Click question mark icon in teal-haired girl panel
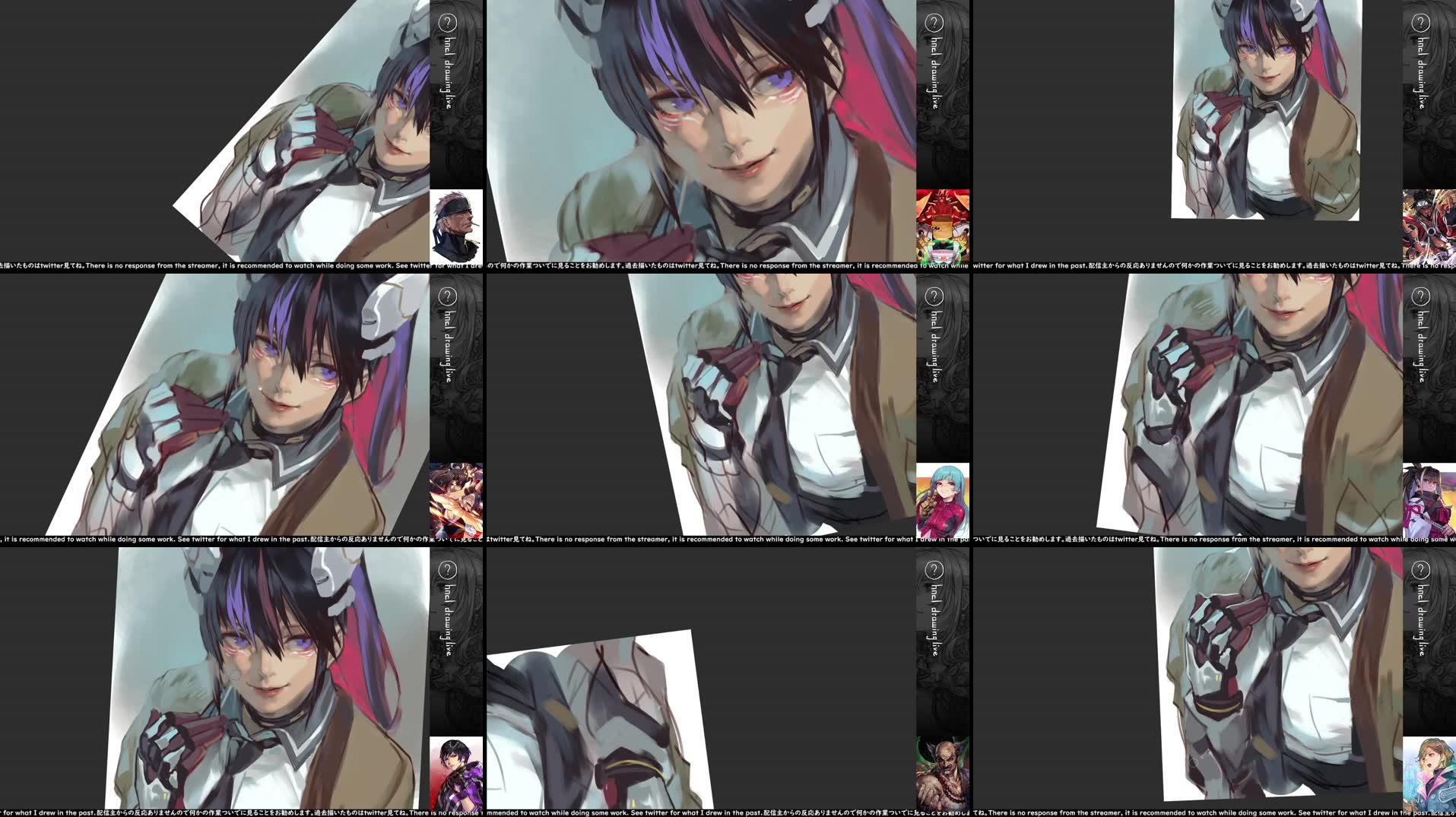The width and height of the screenshot is (1456, 817). pyautogui.click(x=934, y=296)
